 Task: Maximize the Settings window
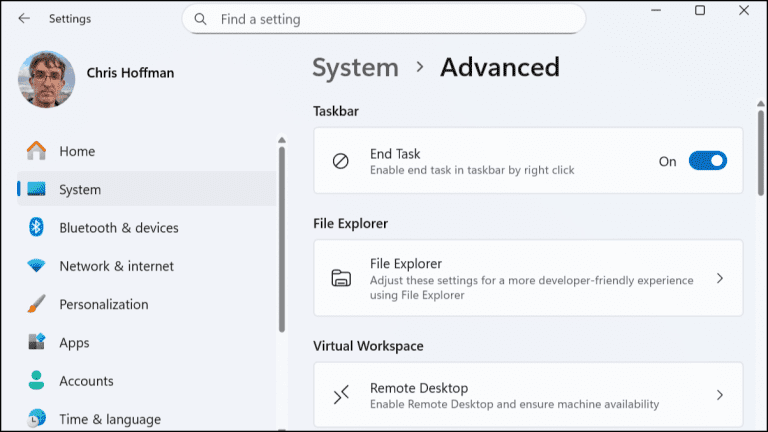click(700, 11)
